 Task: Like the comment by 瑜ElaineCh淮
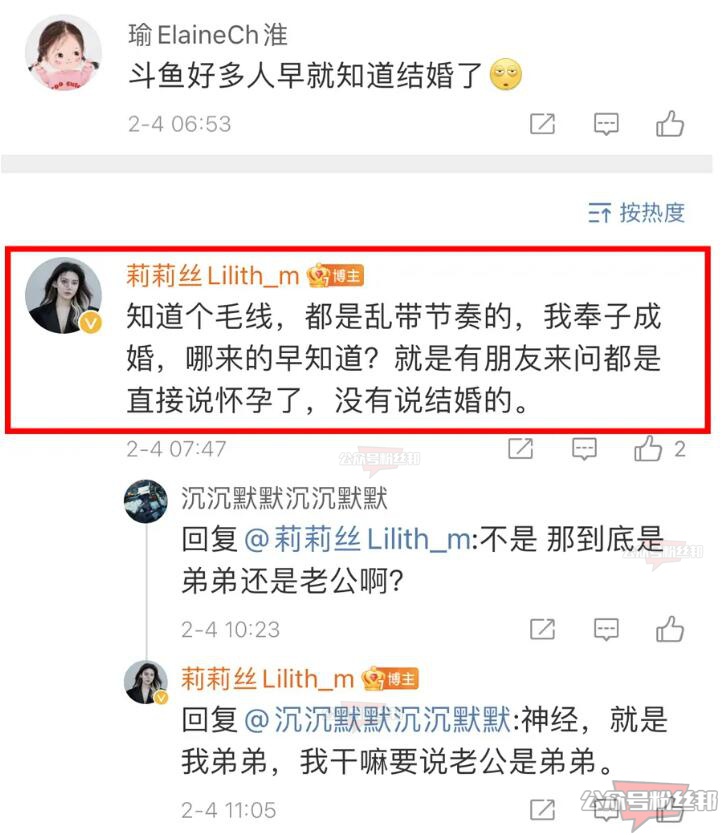point(670,124)
